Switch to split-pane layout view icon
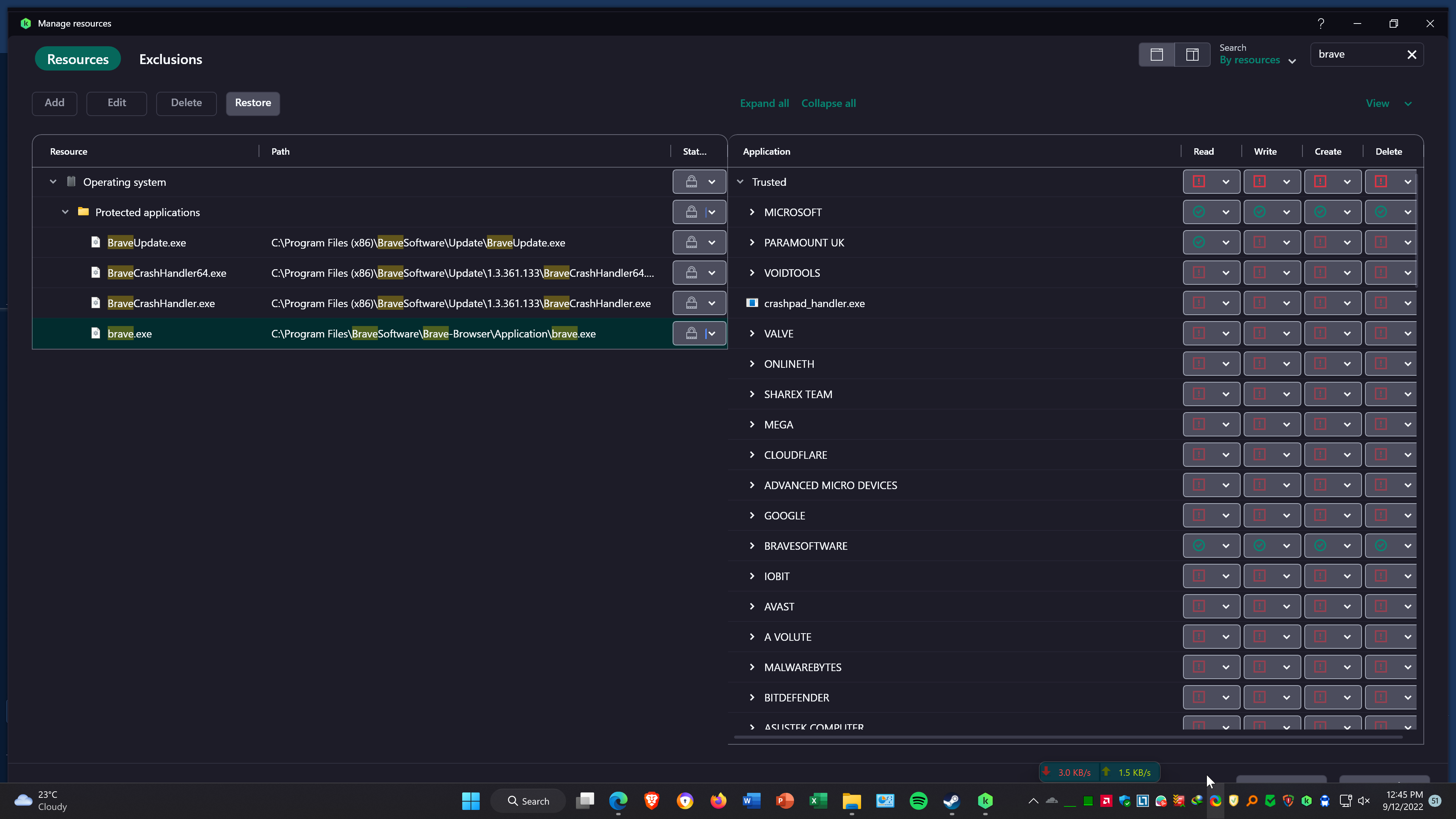This screenshot has height=819, width=1456. pyautogui.click(x=1192, y=55)
